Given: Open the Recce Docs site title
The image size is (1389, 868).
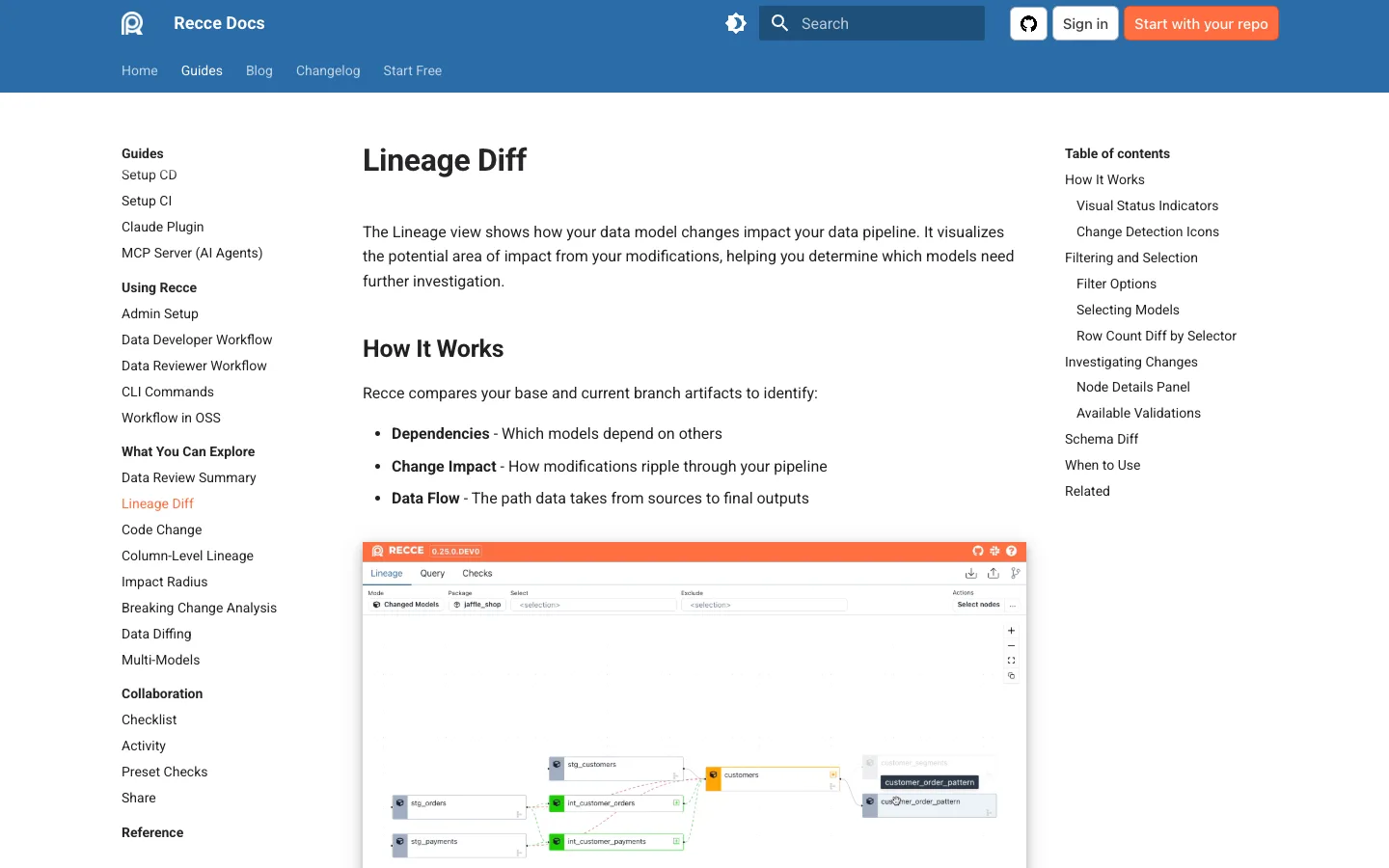Looking at the screenshot, I should 219,23.
